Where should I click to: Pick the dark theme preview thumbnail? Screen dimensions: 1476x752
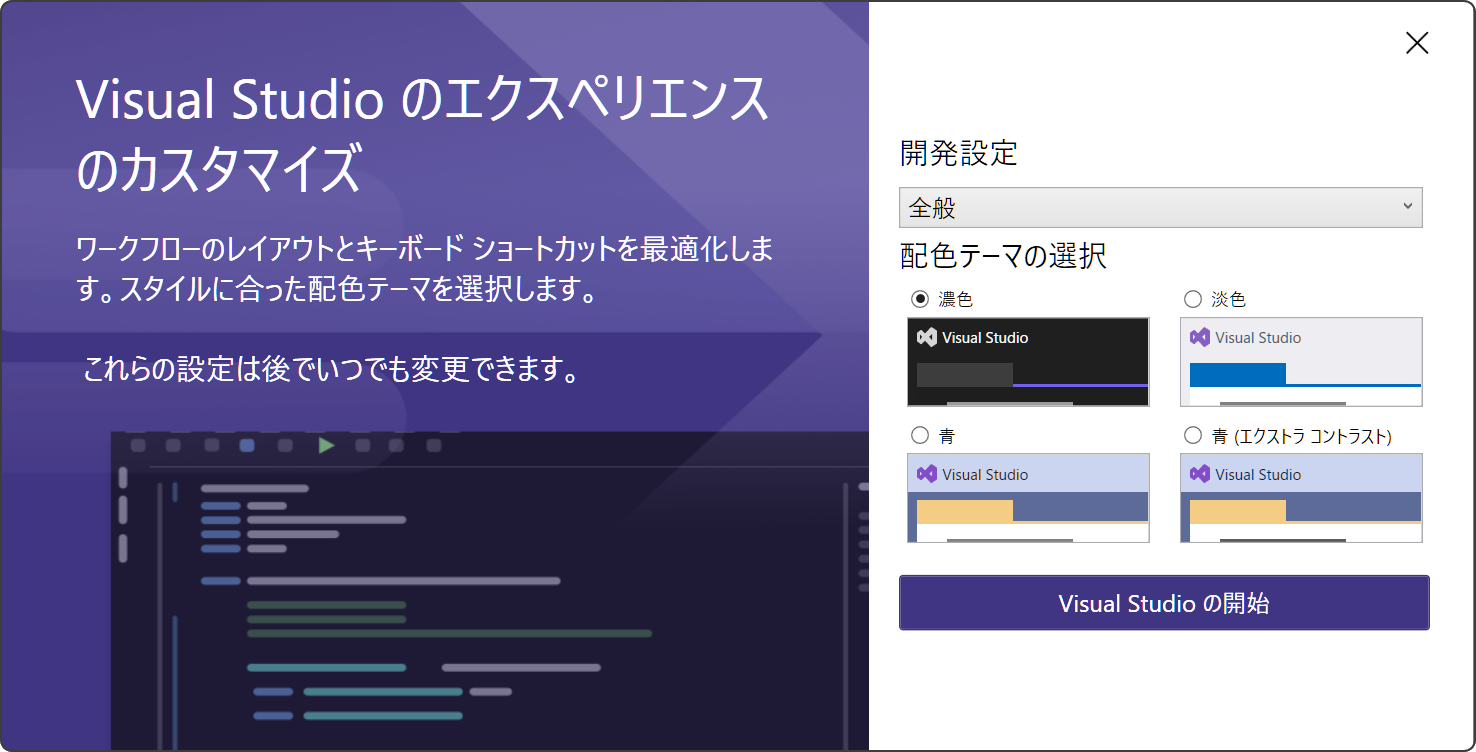[x=1028, y=362]
